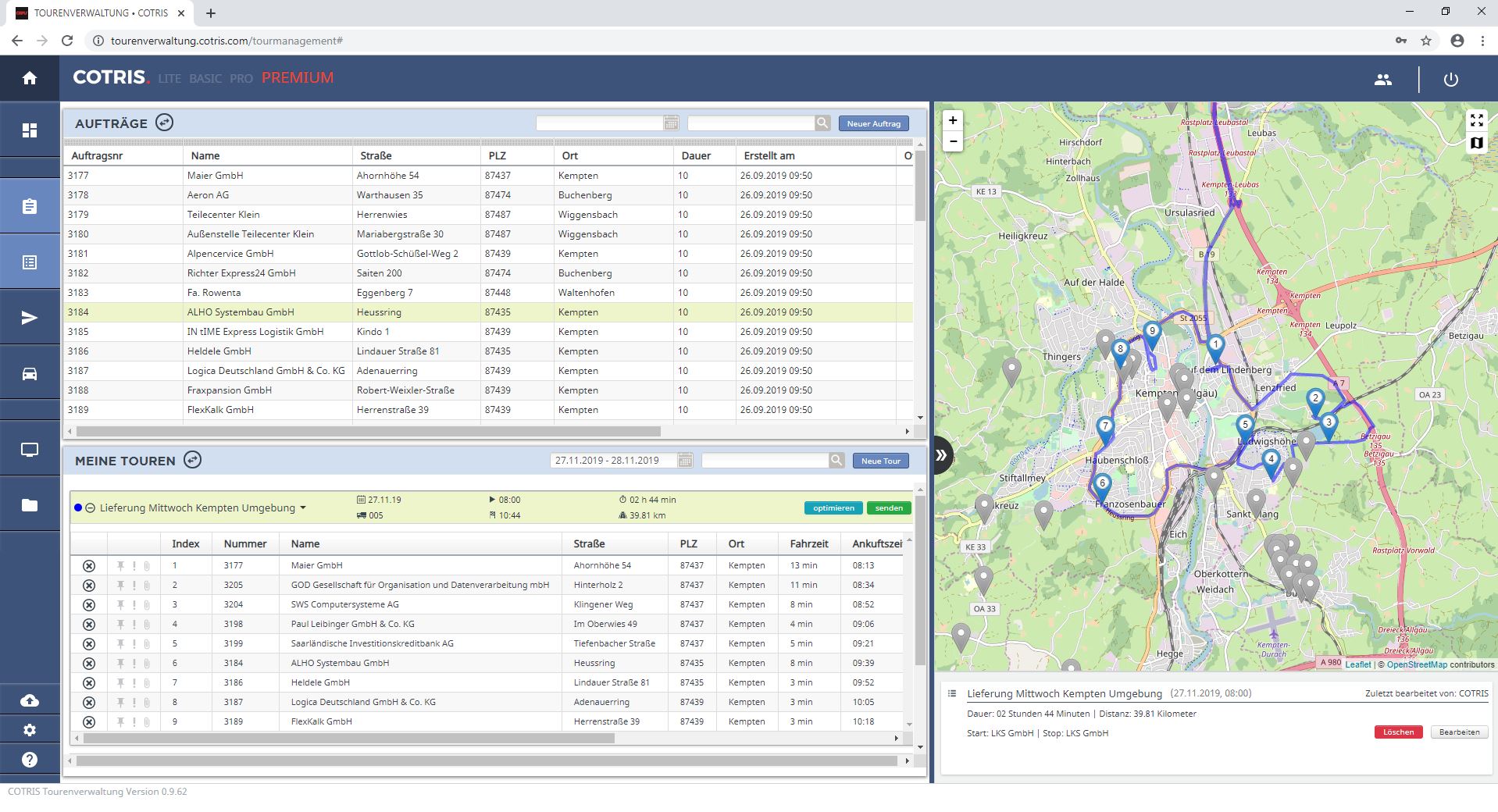
Task: Refresh the Aufträge list
Action: point(164,123)
